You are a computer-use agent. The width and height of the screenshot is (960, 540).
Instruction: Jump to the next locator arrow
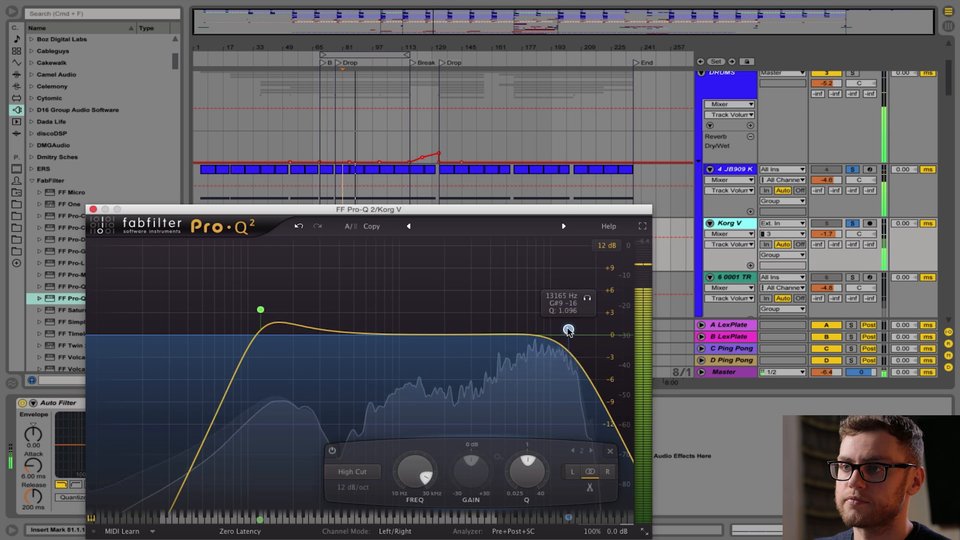pyautogui.click(x=732, y=61)
